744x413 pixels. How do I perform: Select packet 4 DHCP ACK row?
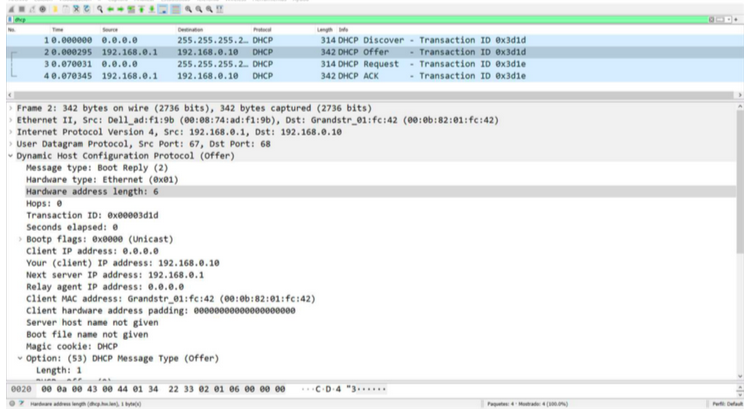coord(375,76)
